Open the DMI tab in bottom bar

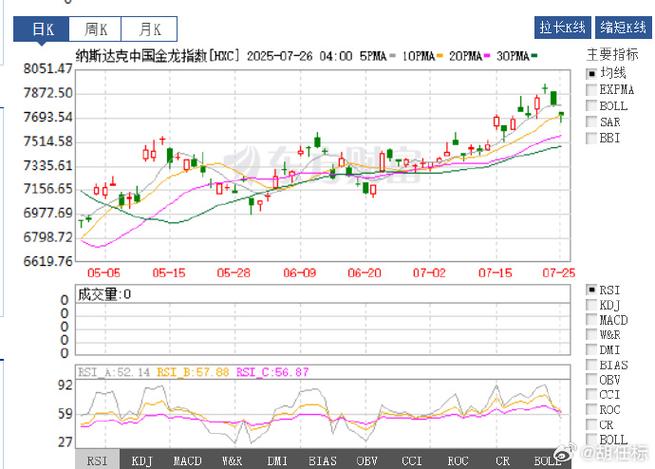277,460
